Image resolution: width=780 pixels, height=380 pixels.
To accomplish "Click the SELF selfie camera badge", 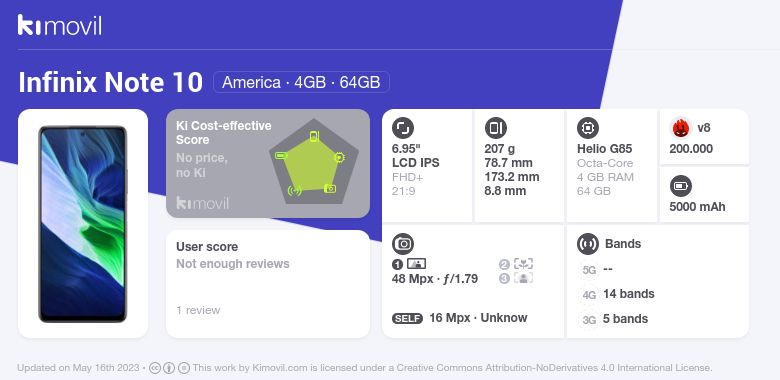I will pyautogui.click(x=407, y=318).
